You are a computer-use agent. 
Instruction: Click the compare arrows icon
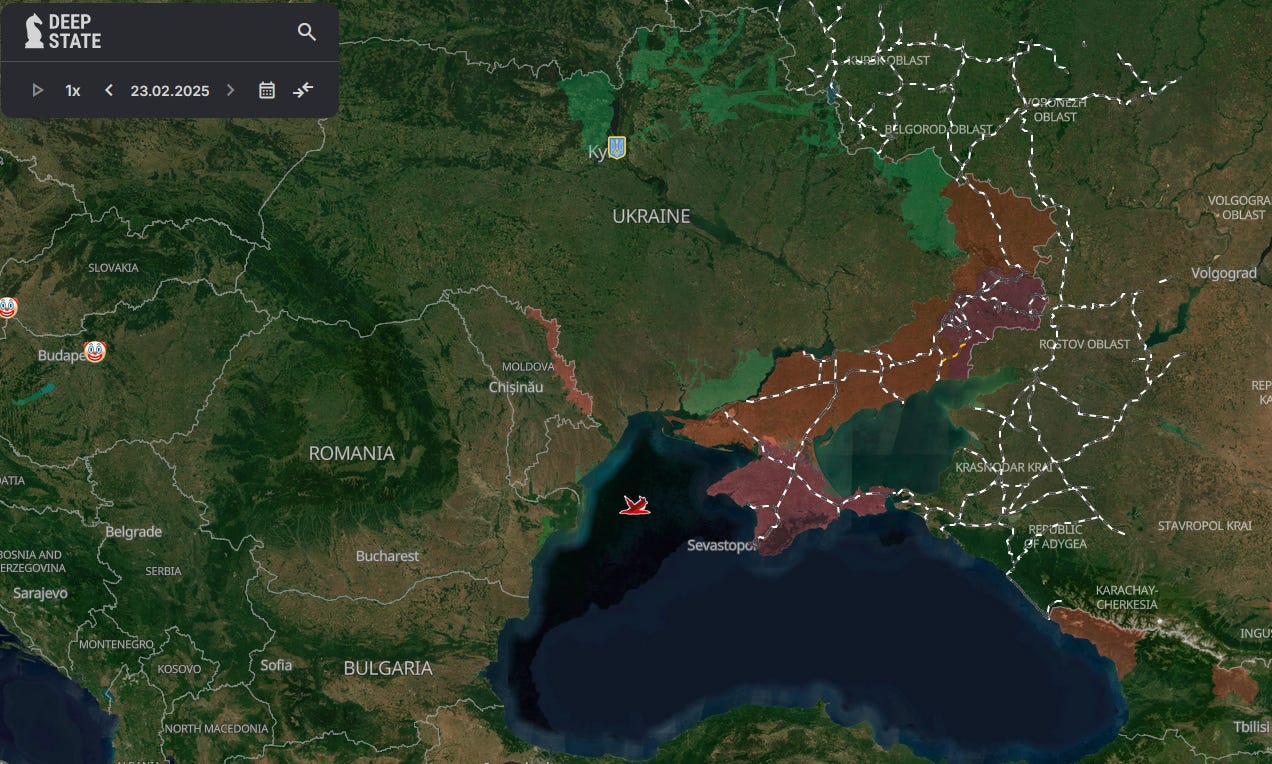(x=303, y=90)
